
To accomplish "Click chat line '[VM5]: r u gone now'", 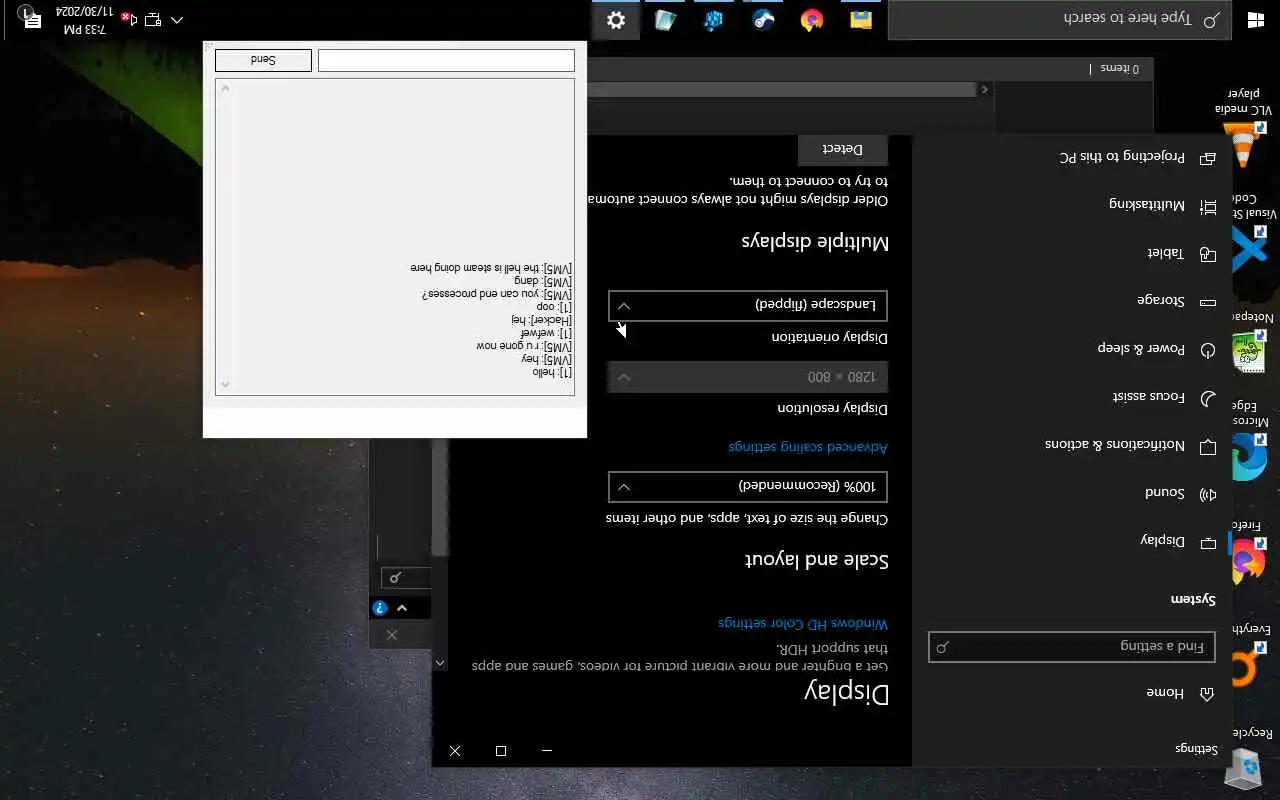I will coord(524,346).
